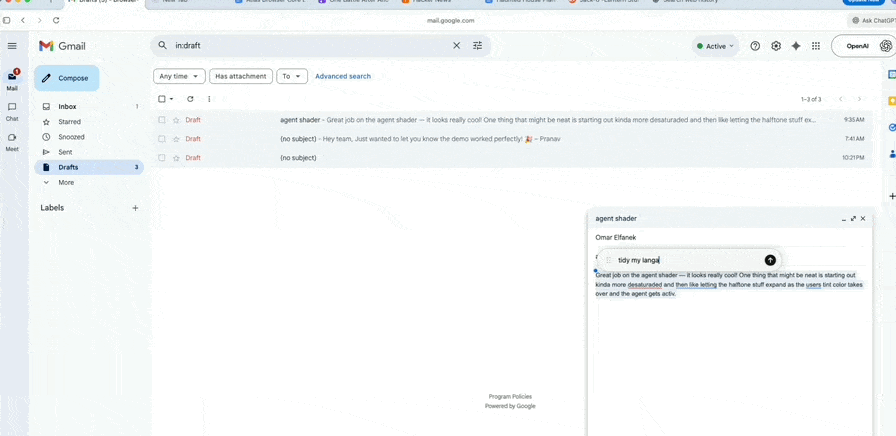Click the search magnifier icon
The height and width of the screenshot is (436, 896).
163,46
